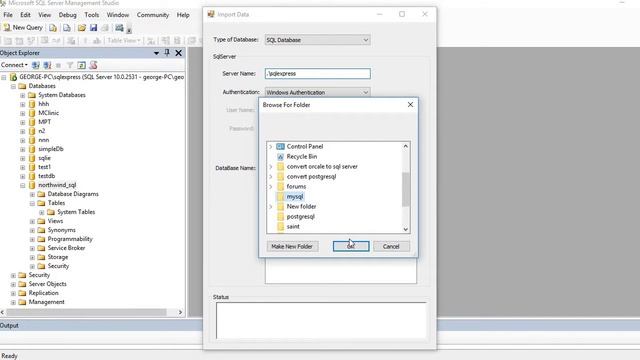Select the Service Broker folder
640x360 pixels.
66,248
